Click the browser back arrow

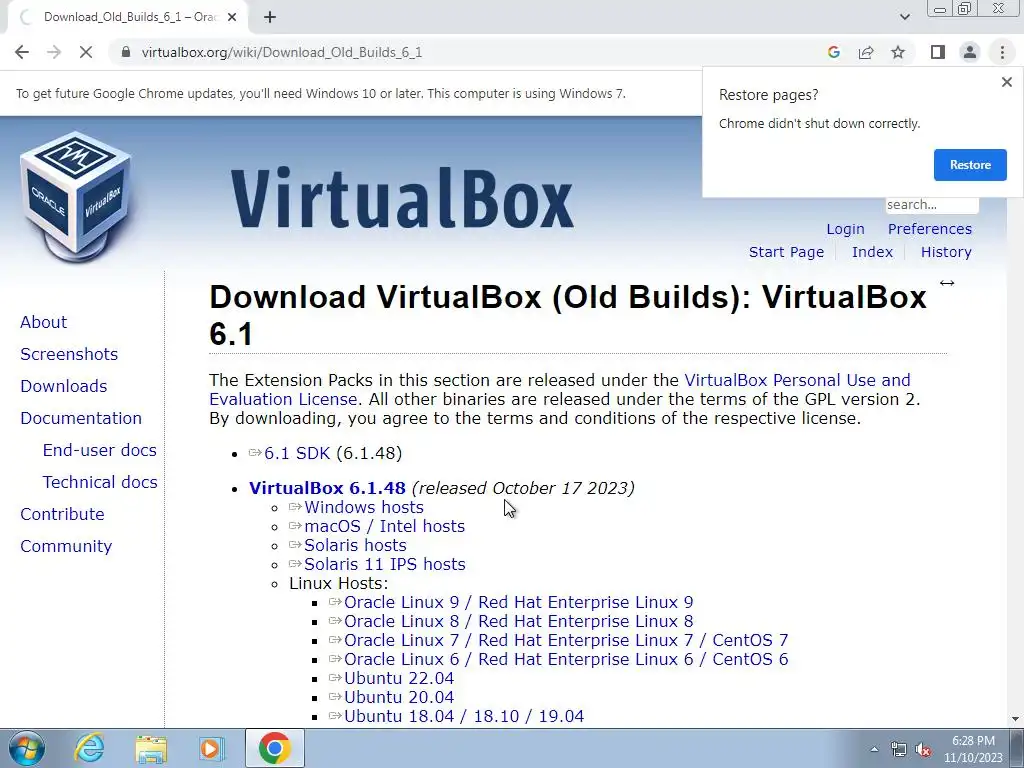click(x=22, y=52)
